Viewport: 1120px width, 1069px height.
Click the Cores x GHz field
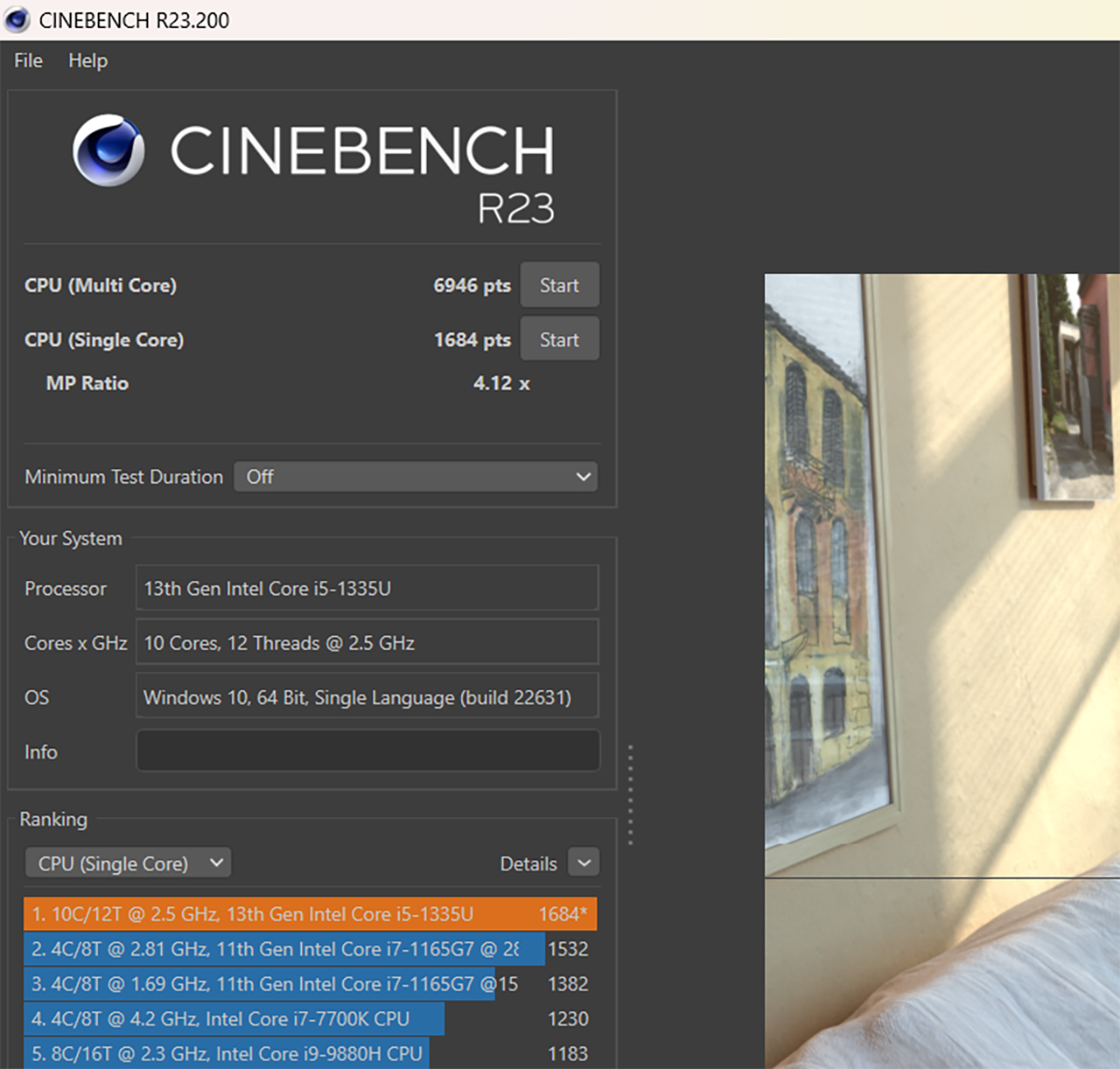pyautogui.click(x=367, y=642)
